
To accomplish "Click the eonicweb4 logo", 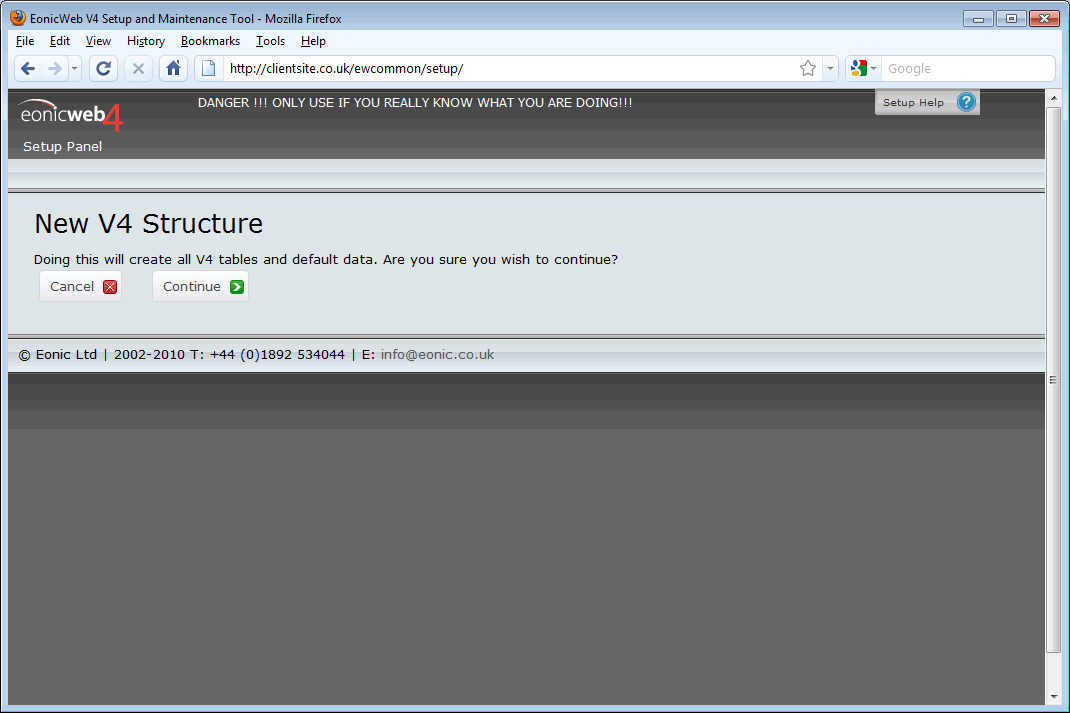I will point(71,115).
